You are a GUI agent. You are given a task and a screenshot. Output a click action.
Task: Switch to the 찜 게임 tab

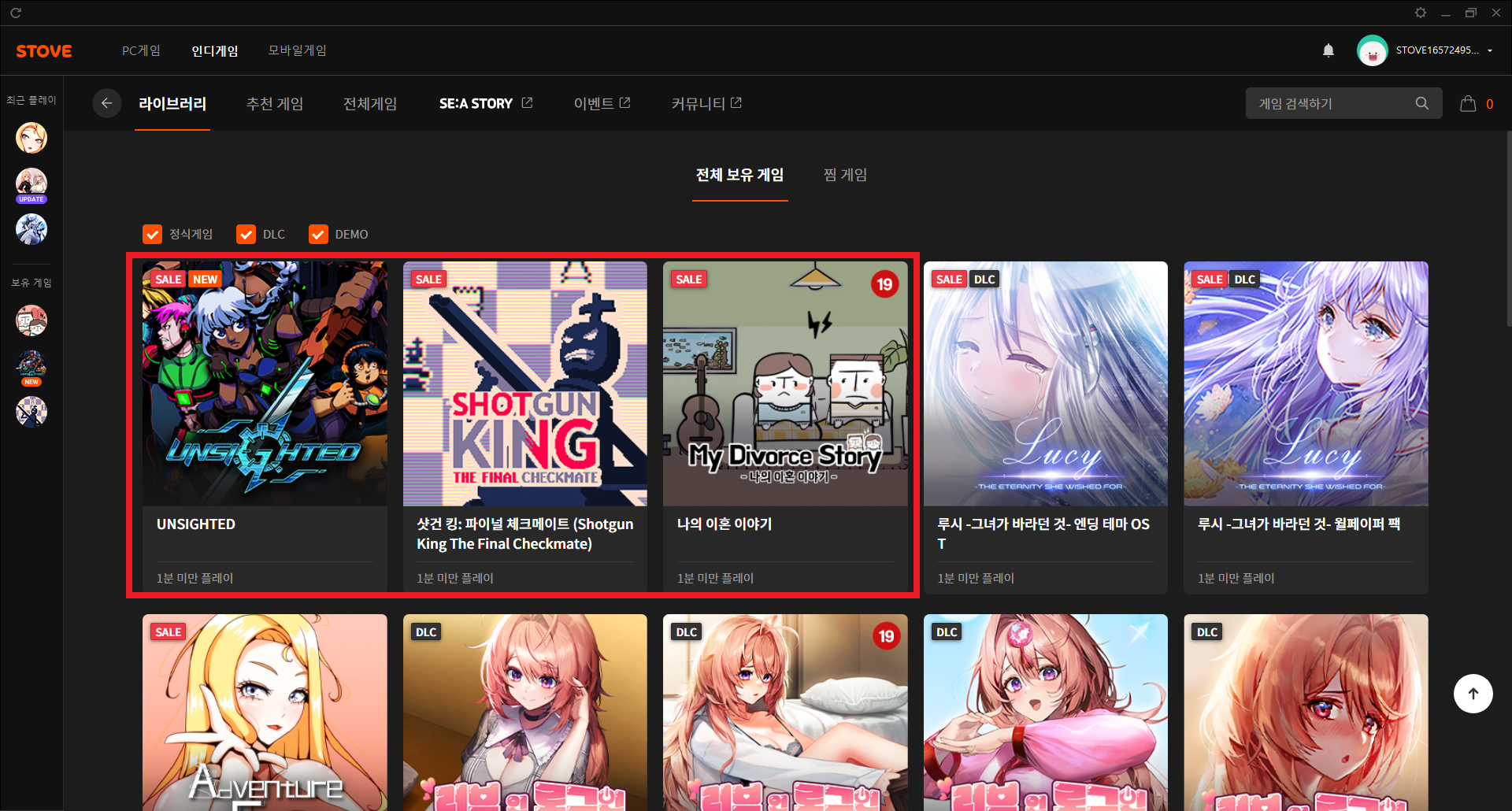pyautogui.click(x=845, y=175)
